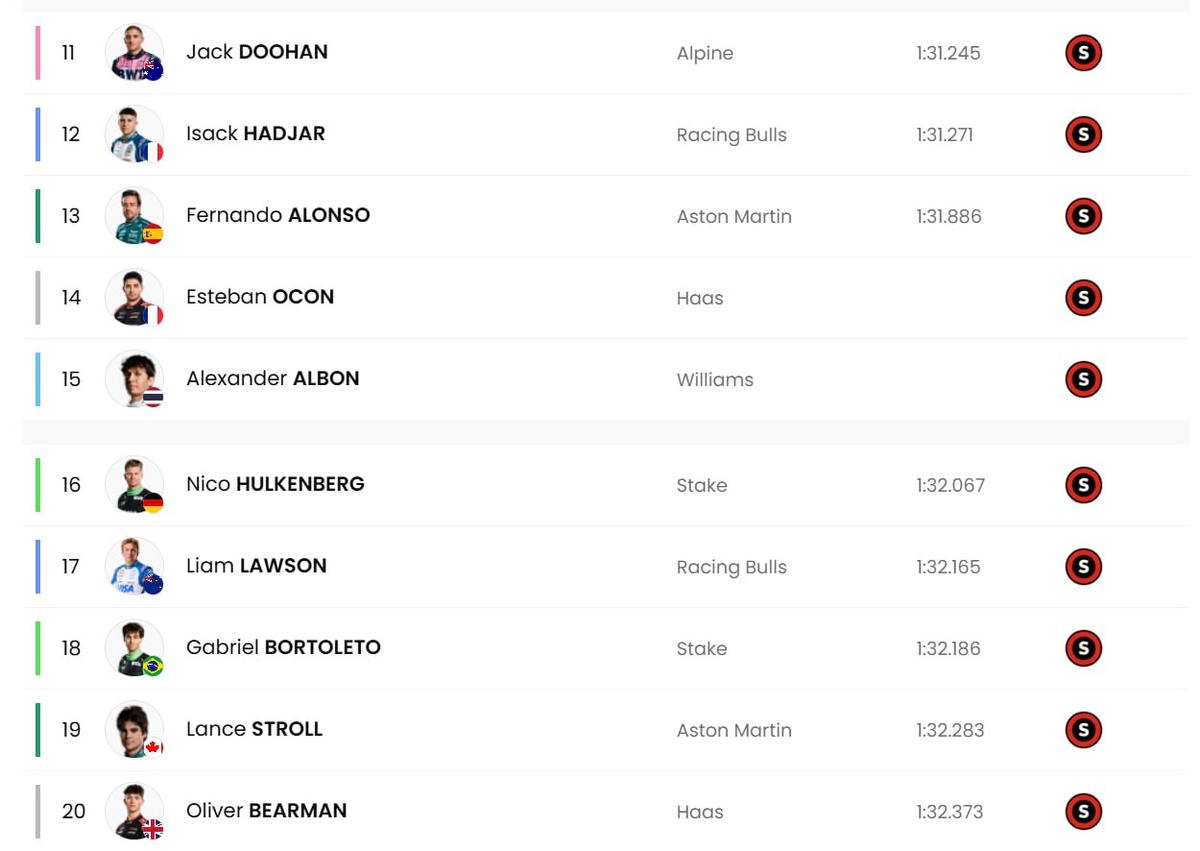Screen dimensions: 1200x851
Task: Select Liam Lawson's Racing Bulls team label
Action: [732, 567]
